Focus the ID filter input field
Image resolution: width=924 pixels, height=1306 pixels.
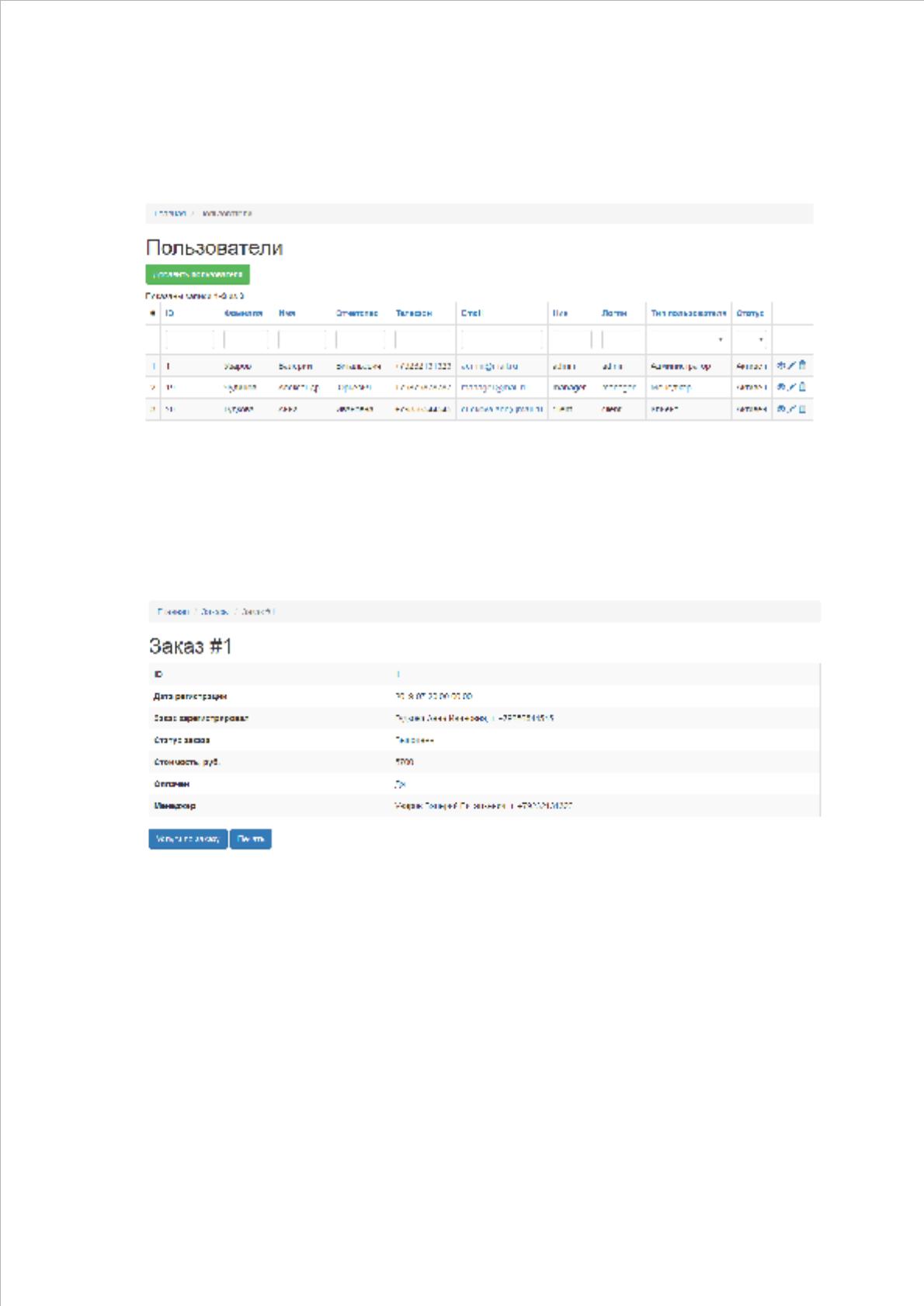point(189,339)
